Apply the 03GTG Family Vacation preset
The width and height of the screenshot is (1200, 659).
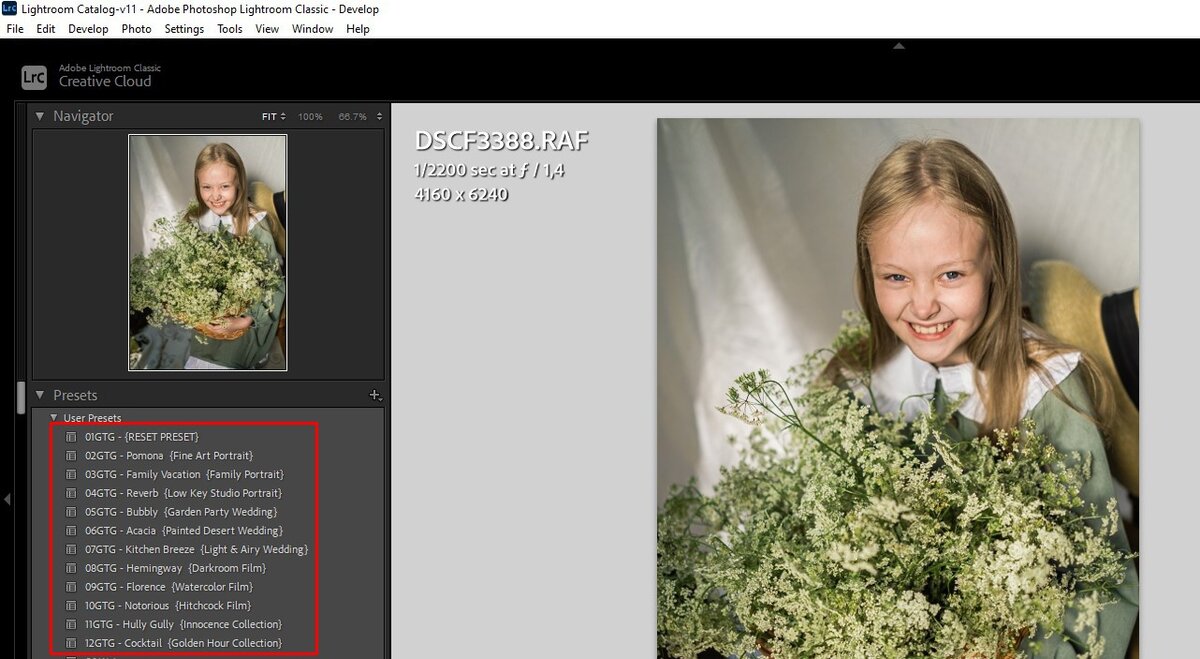click(x=185, y=474)
